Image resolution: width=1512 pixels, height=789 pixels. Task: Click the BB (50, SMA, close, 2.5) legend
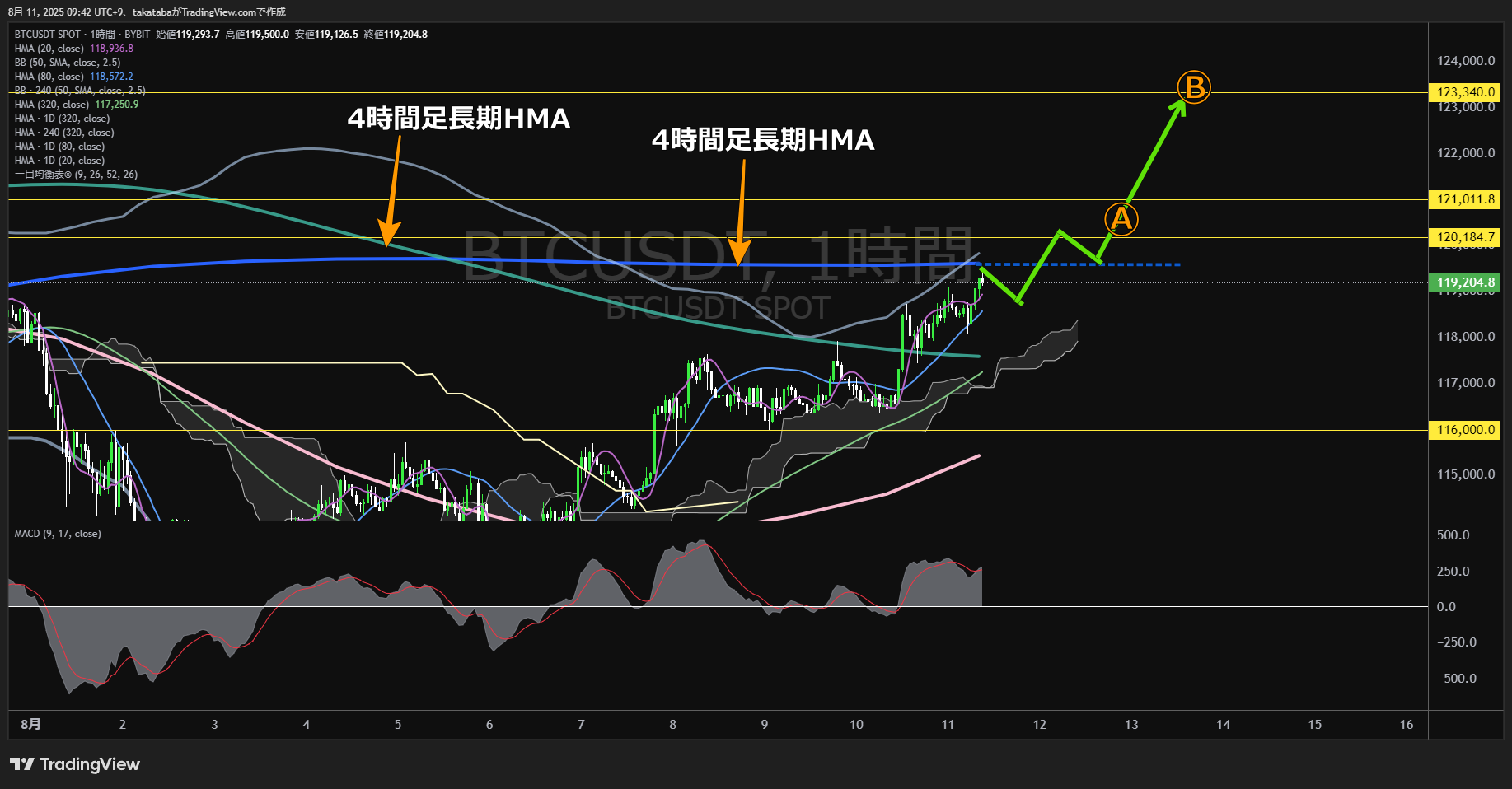tap(68, 63)
